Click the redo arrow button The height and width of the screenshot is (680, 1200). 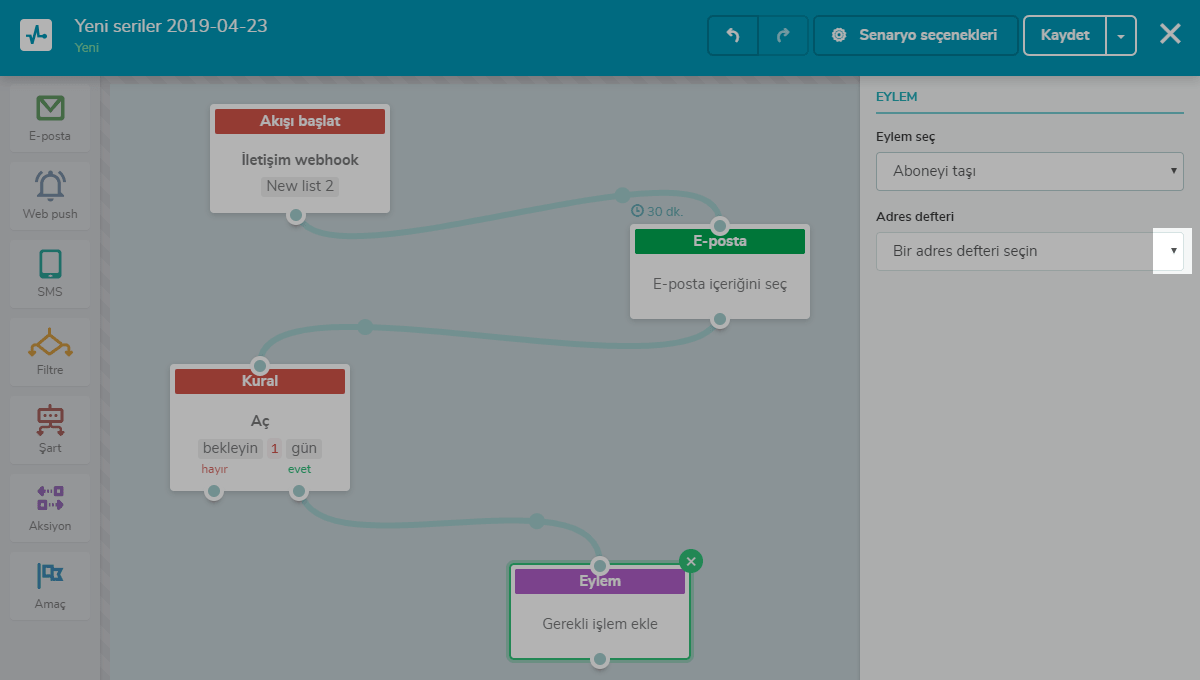(783, 35)
